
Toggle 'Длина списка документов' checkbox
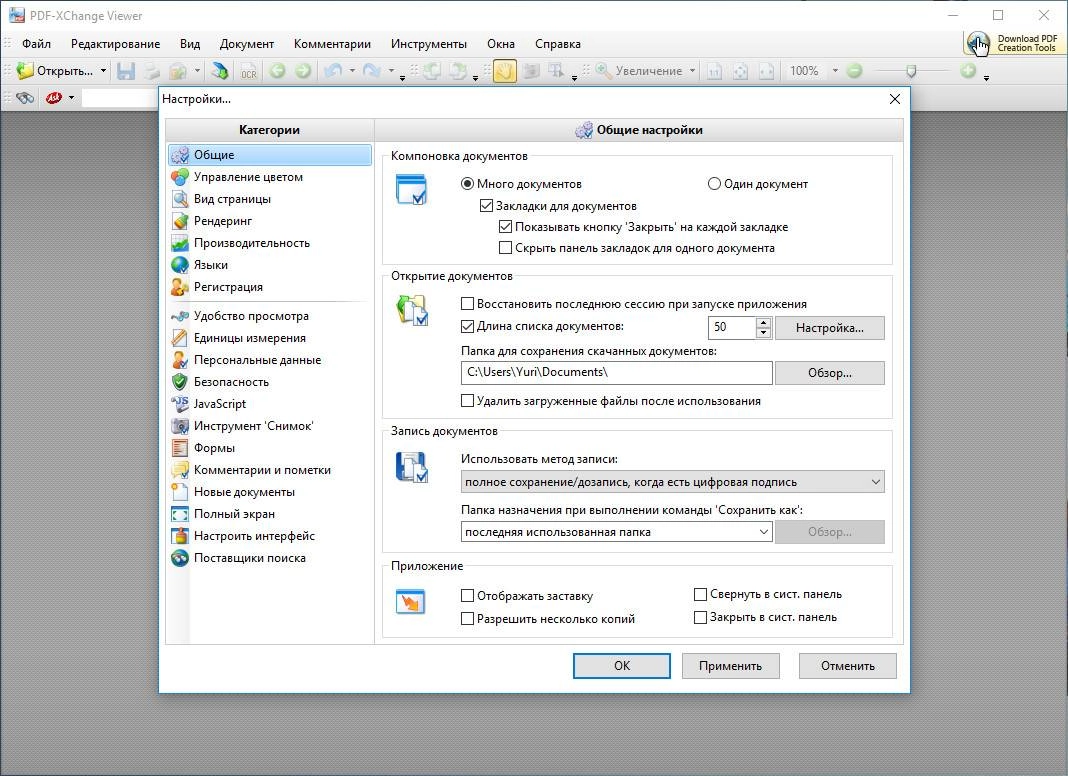tap(467, 326)
